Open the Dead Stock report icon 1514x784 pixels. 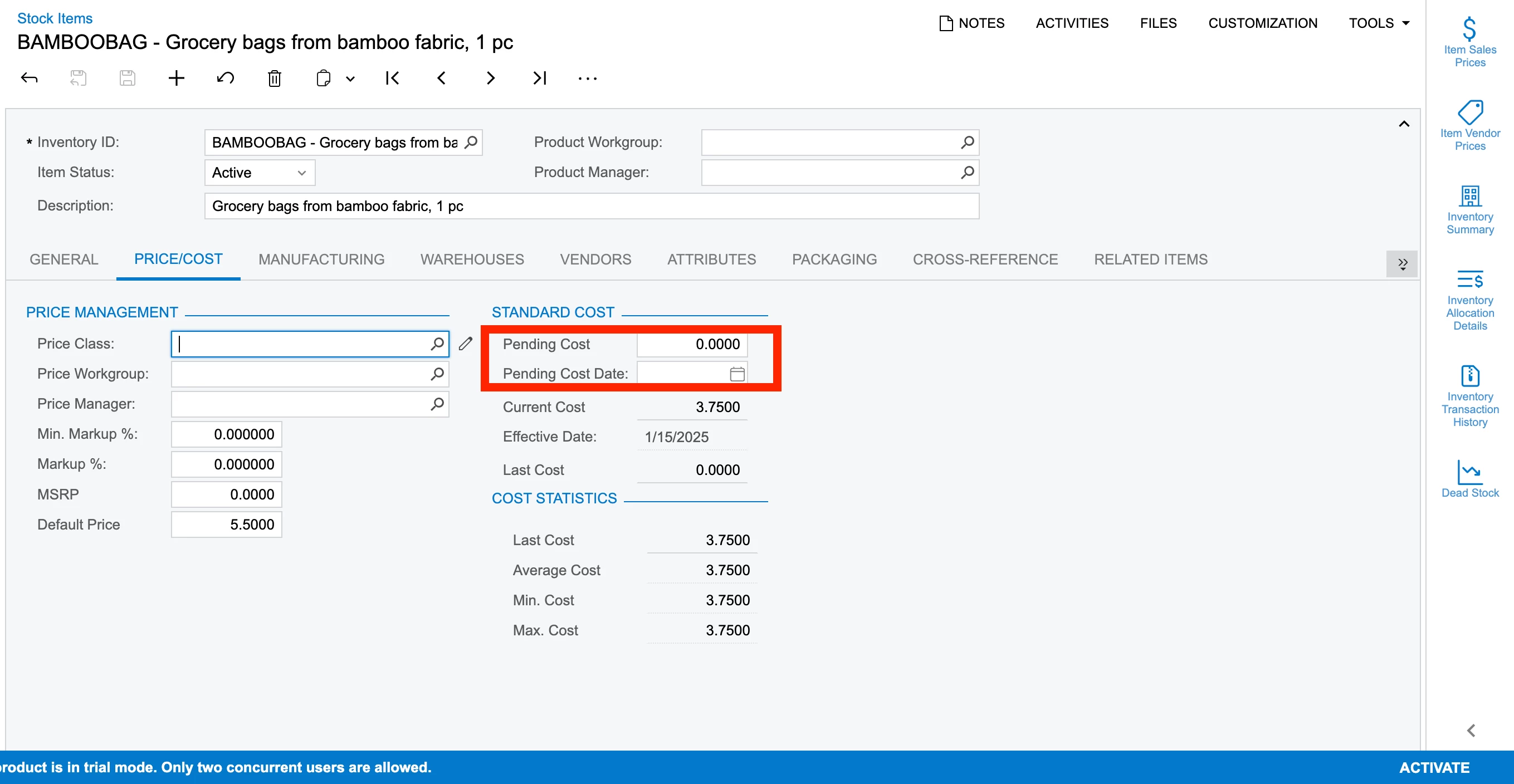1469,478
